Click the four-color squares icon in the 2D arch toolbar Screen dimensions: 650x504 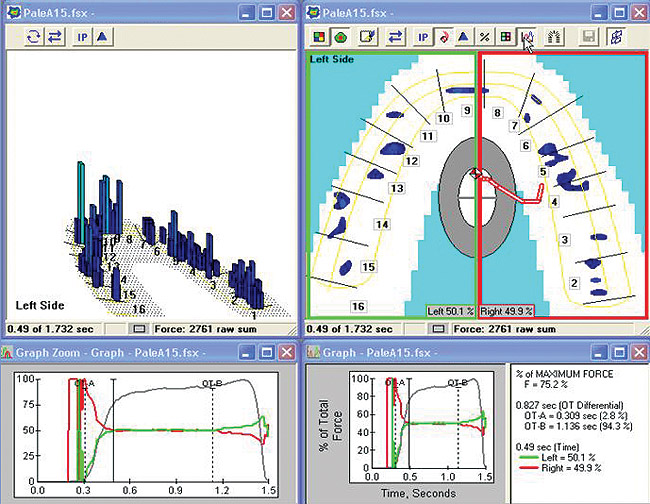[317, 38]
